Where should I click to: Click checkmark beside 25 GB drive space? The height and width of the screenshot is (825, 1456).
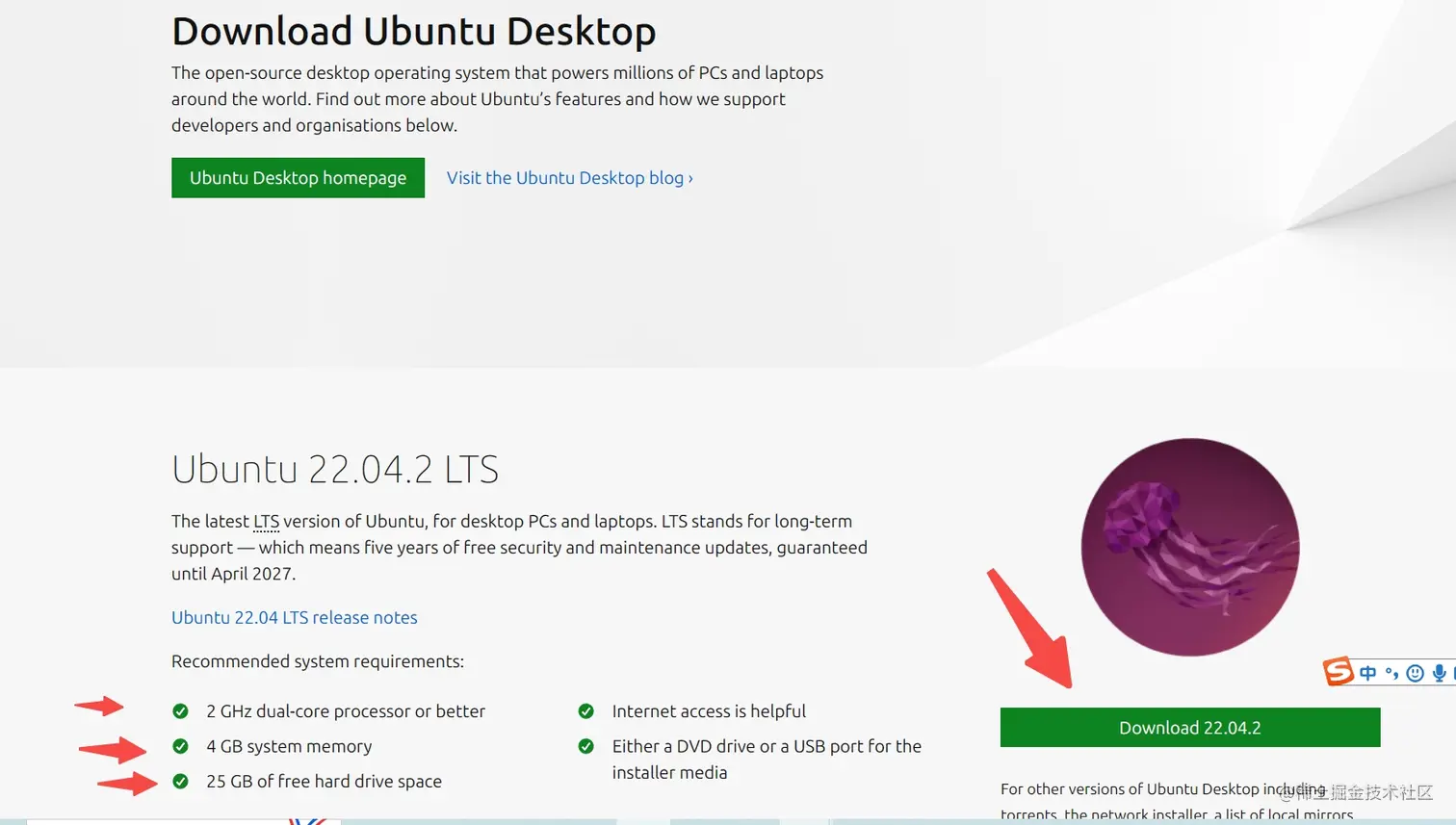[x=180, y=781]
